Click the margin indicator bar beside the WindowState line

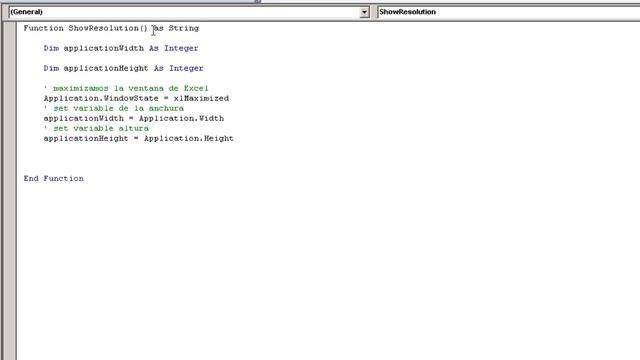tap(10, 98)
